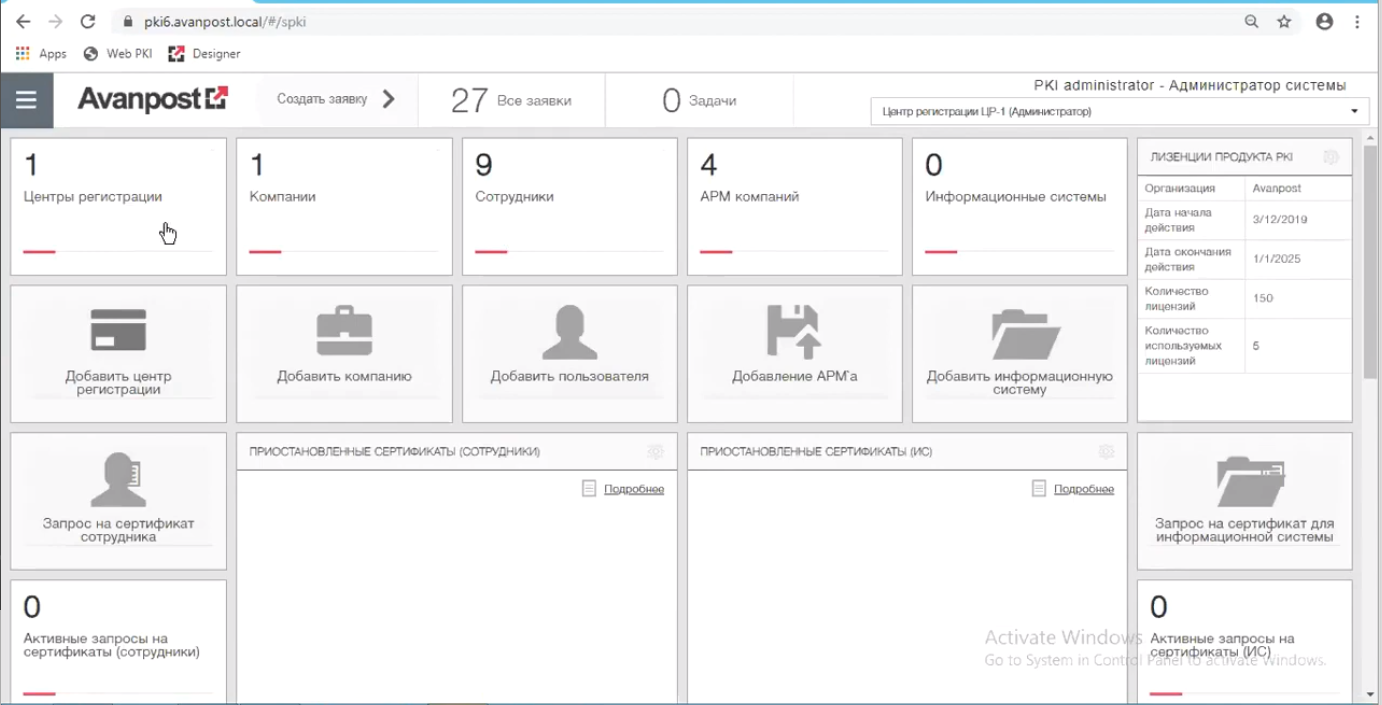Image resolution: width=1382 pixels, height=705 pixels.
Task: Click the license count value 150
Action: 1262,298
